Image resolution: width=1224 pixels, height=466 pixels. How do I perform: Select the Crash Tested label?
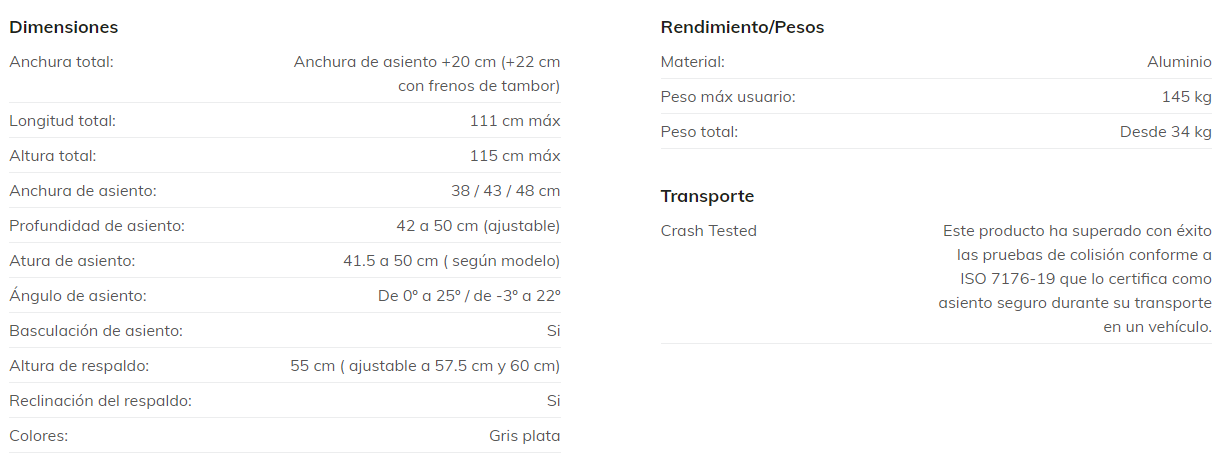click(x=708, y=231)
